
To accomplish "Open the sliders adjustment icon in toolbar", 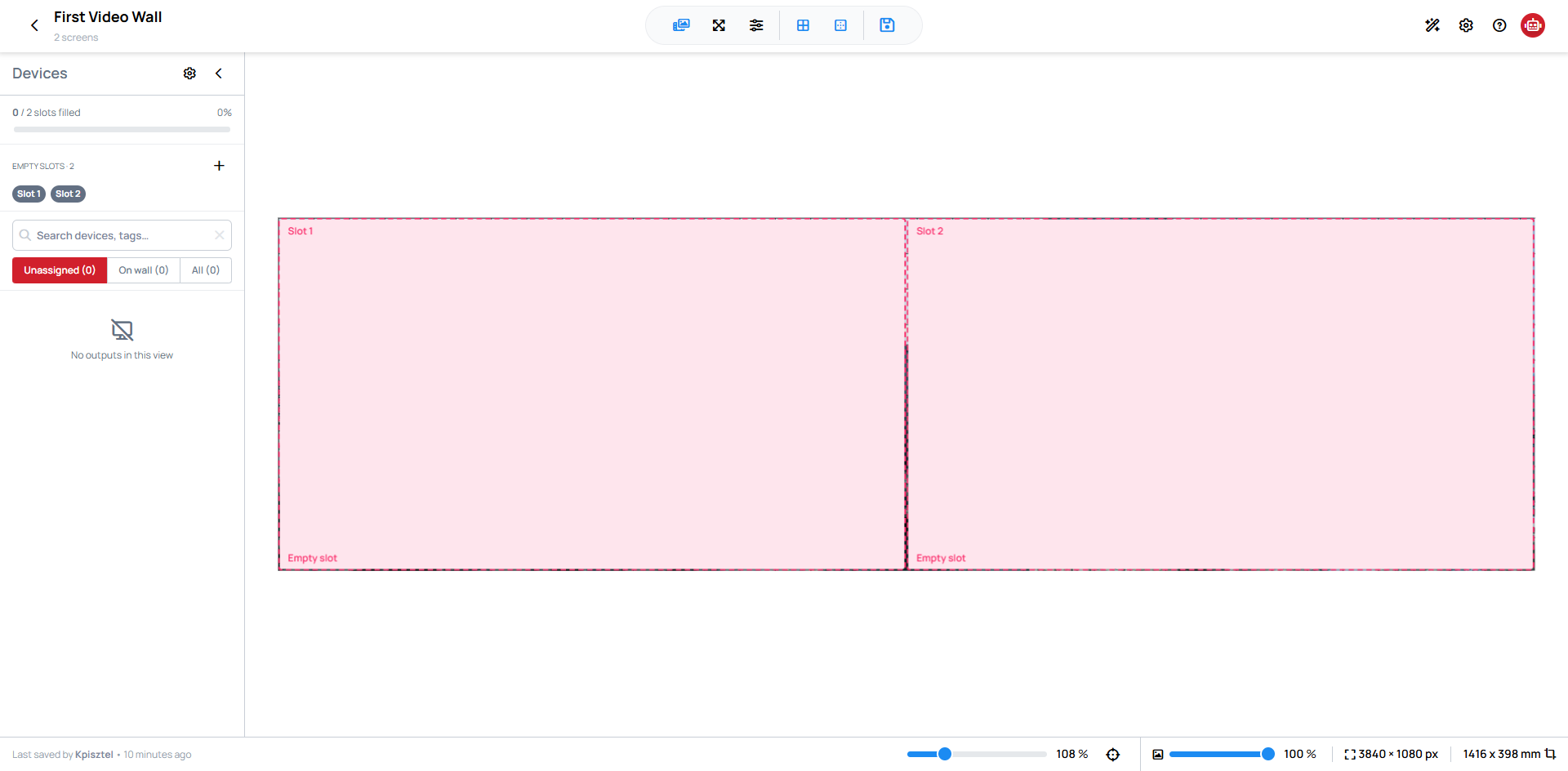I will coord(756,25).
